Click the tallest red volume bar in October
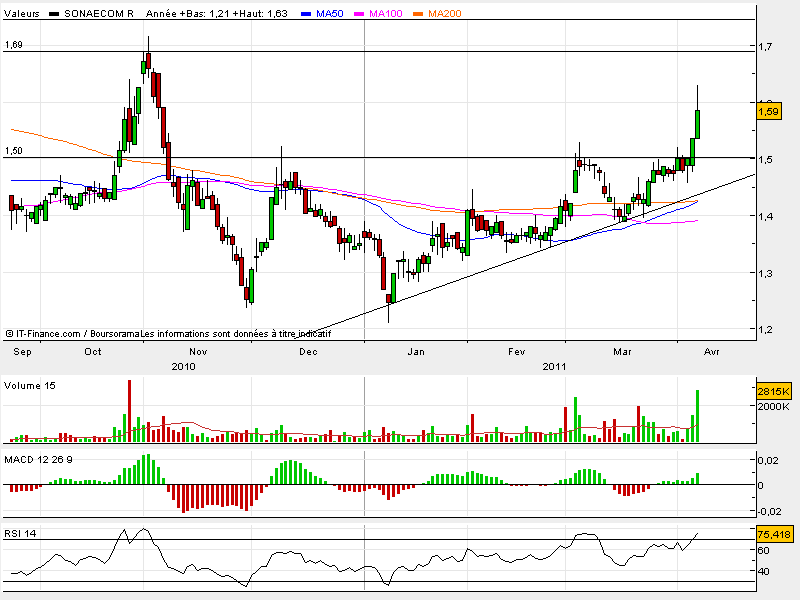 click(x=130, y=411)
